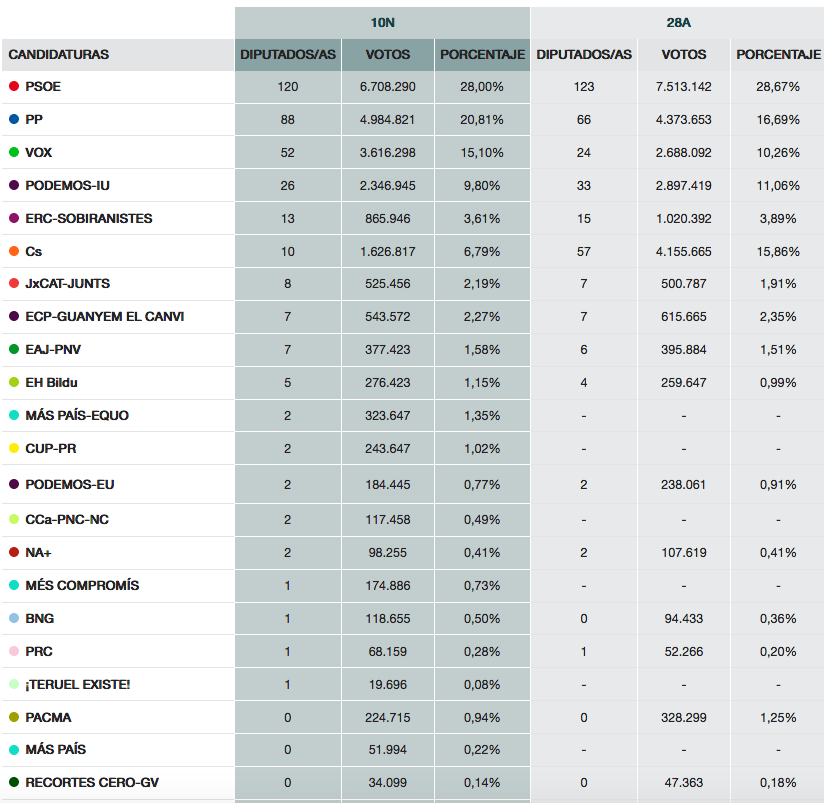
Task: Click the yellow dot beside CUP-PR
Action: coord(14,448)
